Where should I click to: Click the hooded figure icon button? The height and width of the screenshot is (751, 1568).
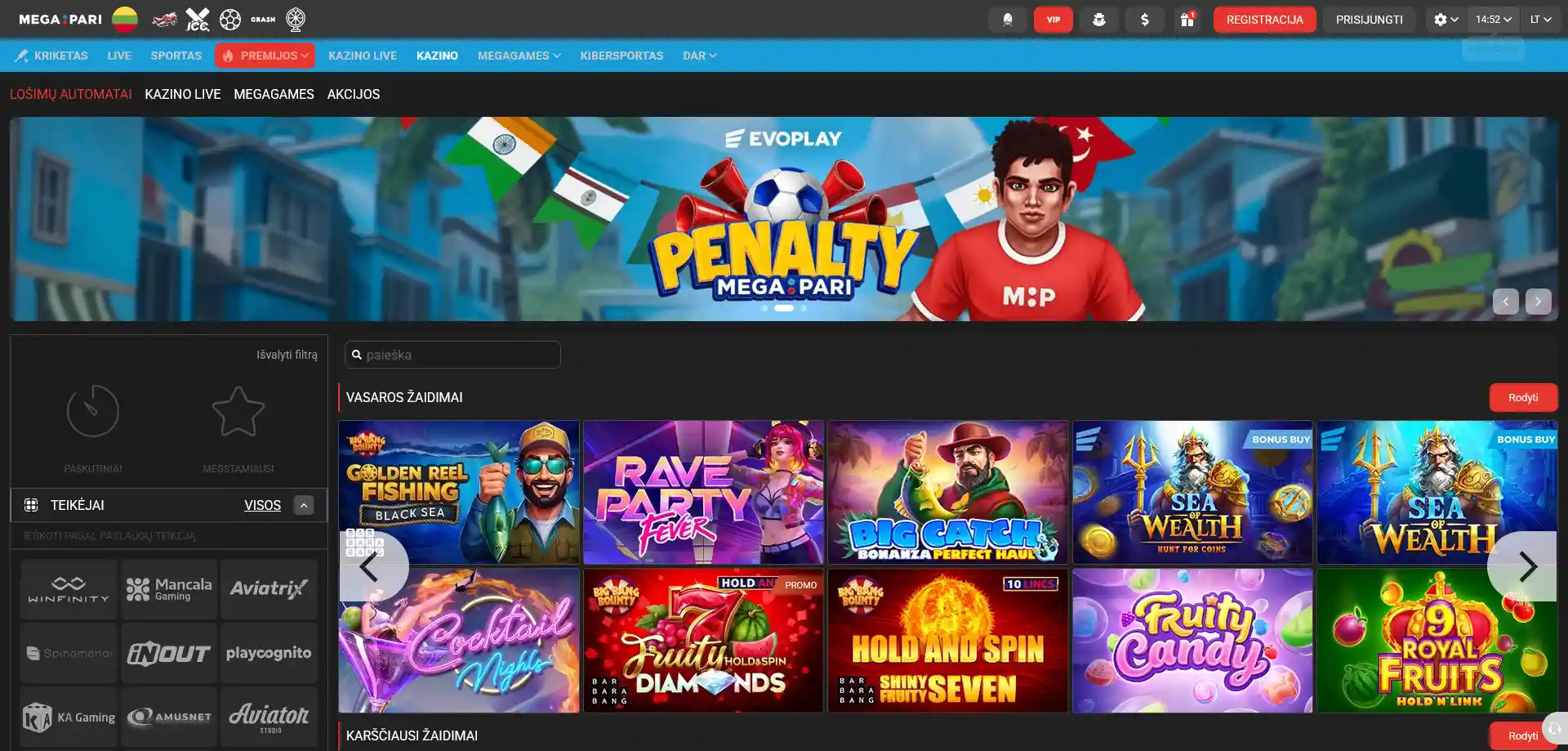(1008, 20)
